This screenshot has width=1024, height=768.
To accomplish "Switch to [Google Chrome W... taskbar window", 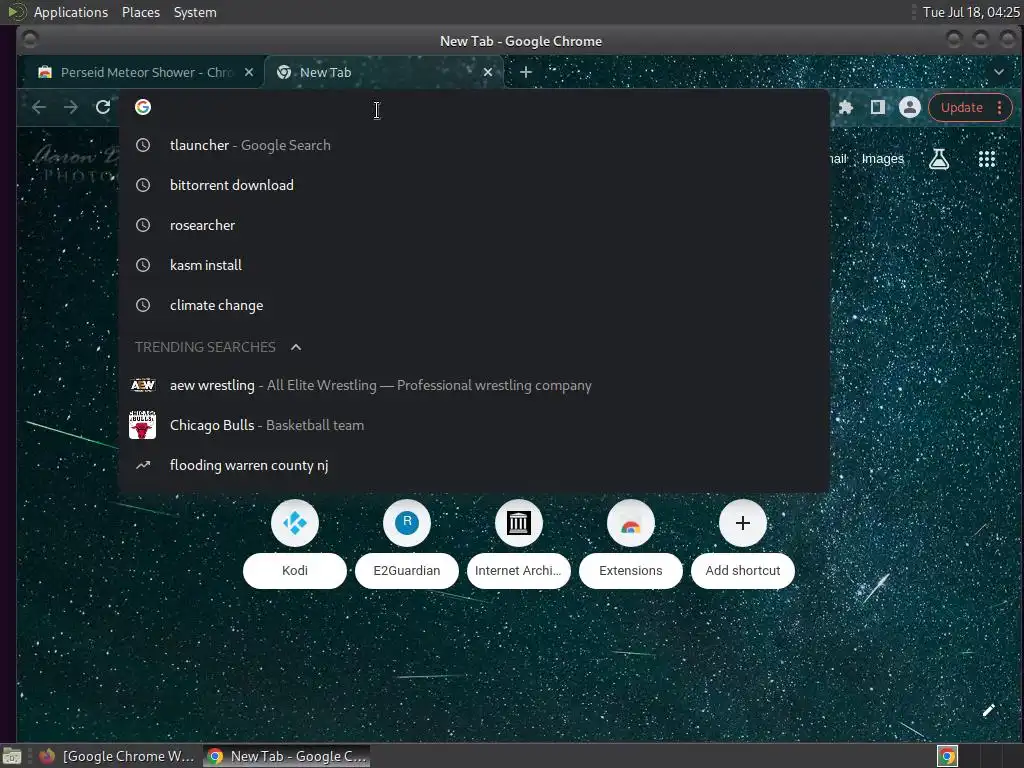I will [116, 756].
